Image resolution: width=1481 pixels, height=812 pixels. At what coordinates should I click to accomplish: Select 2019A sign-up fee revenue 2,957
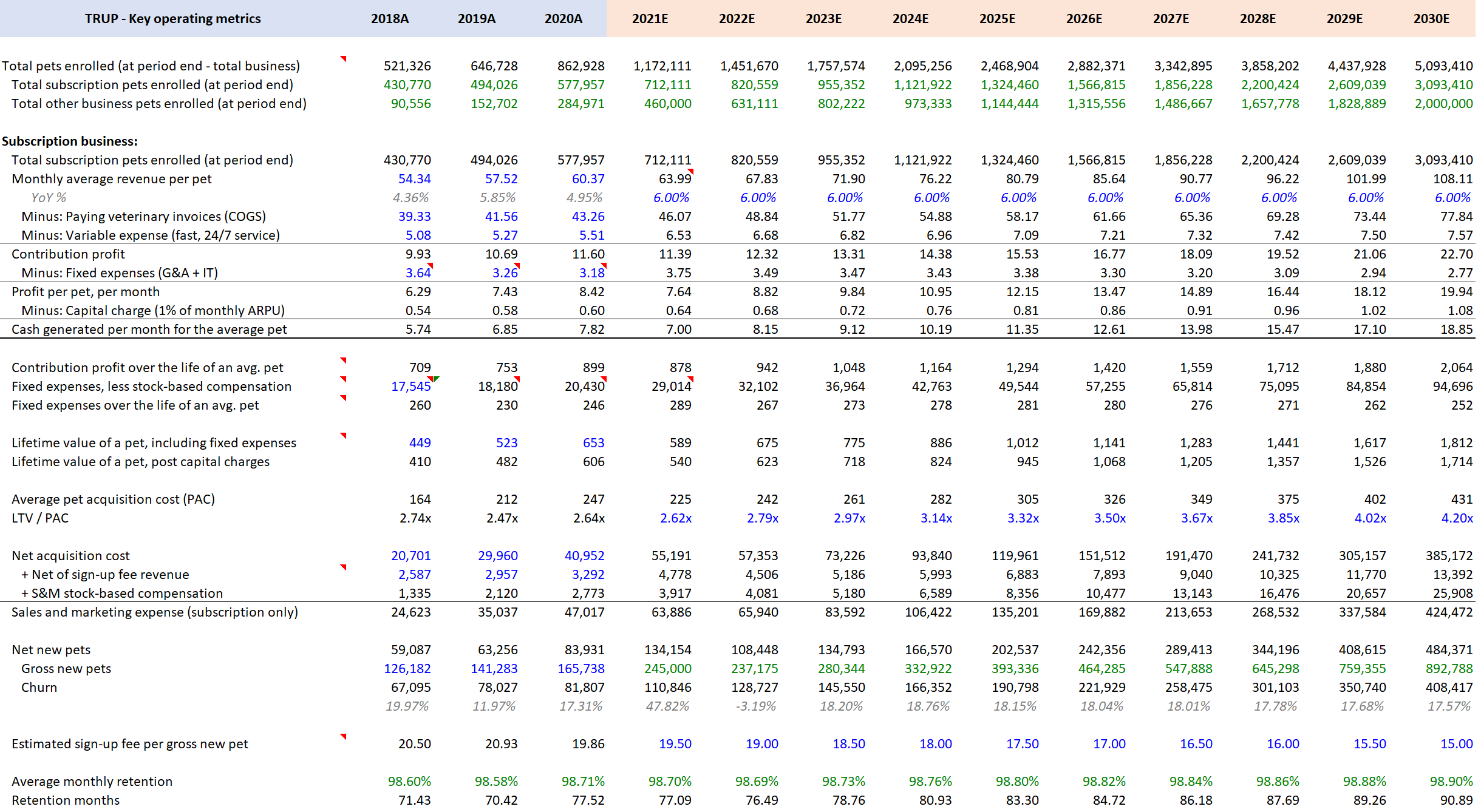pyautogui.click(x=501, y=574)
